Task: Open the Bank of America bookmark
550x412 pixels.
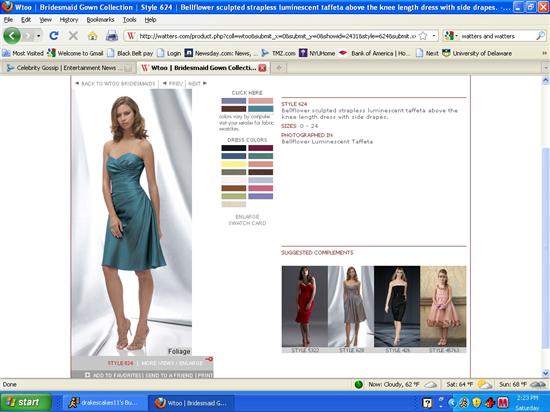Action: point(375,53)
